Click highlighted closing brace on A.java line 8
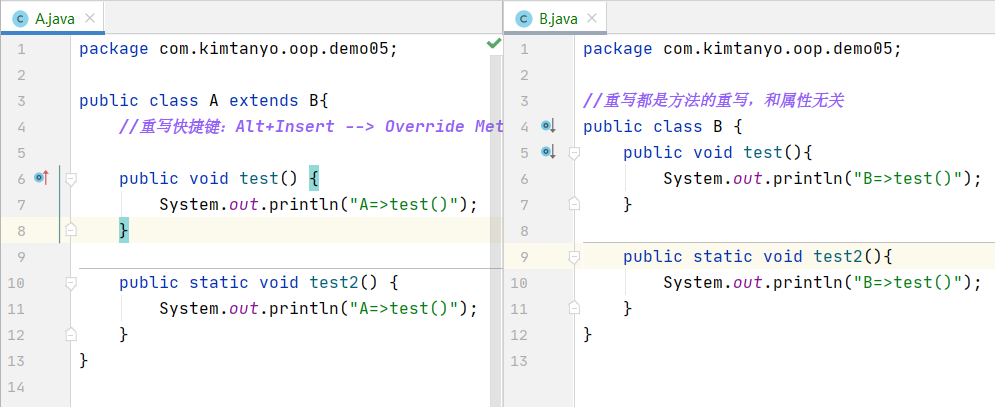995x407 pixels. click(124, 230)
